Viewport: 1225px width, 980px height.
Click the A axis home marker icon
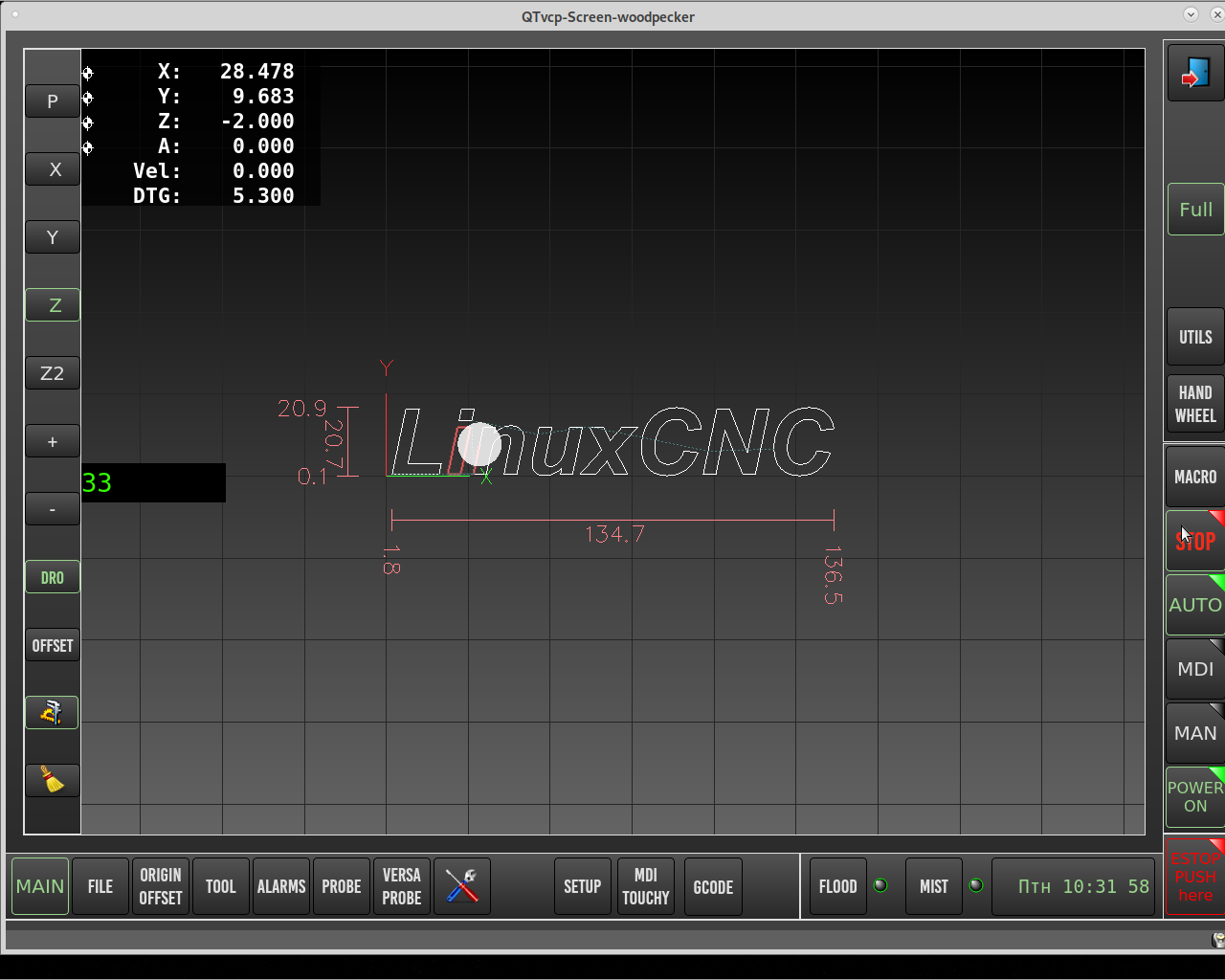(x=88, y=147)
